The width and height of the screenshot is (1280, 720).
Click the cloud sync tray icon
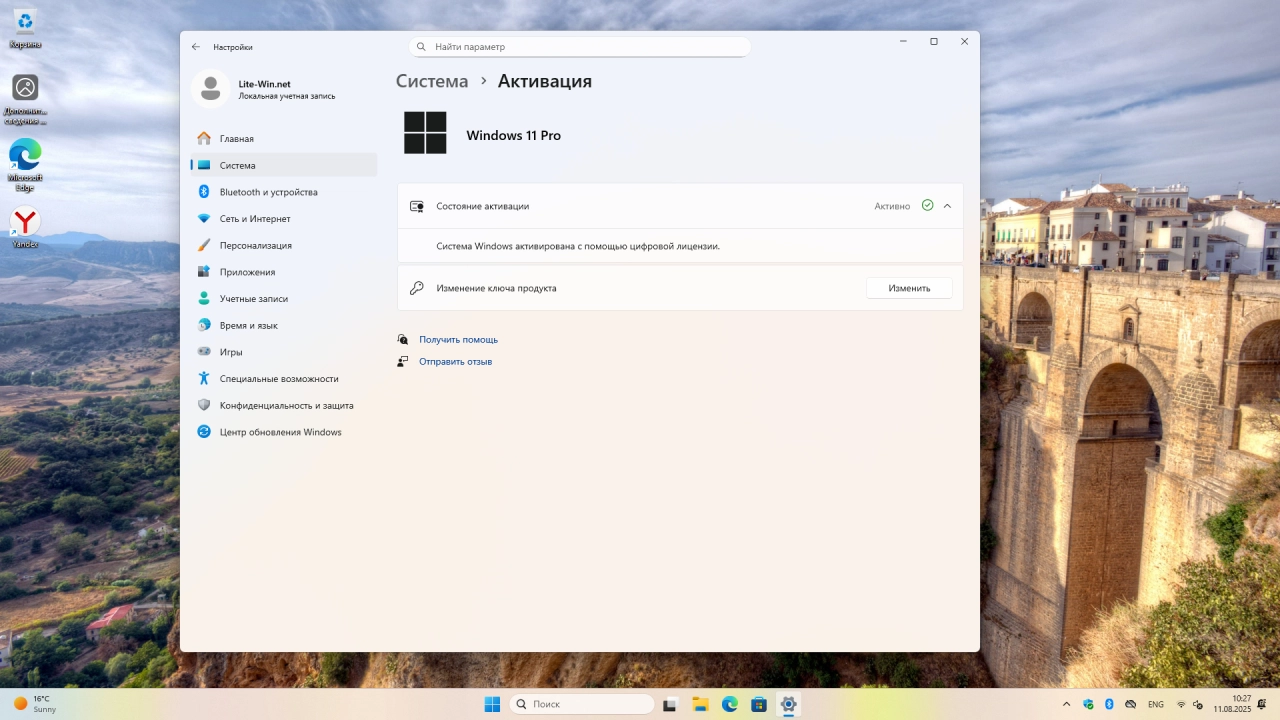[1130, 704]
